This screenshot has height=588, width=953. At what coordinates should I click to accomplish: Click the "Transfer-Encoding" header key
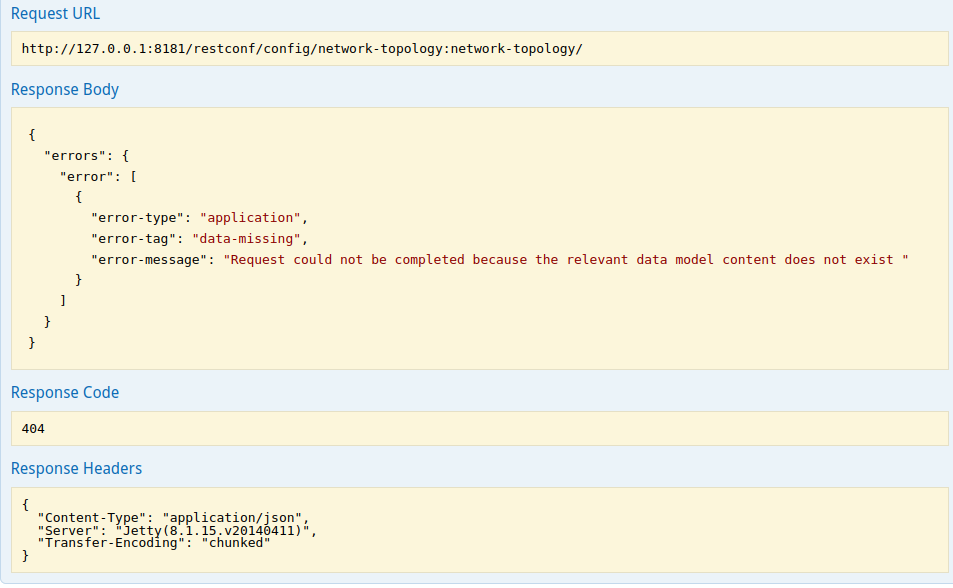click(x=111, y=542)
